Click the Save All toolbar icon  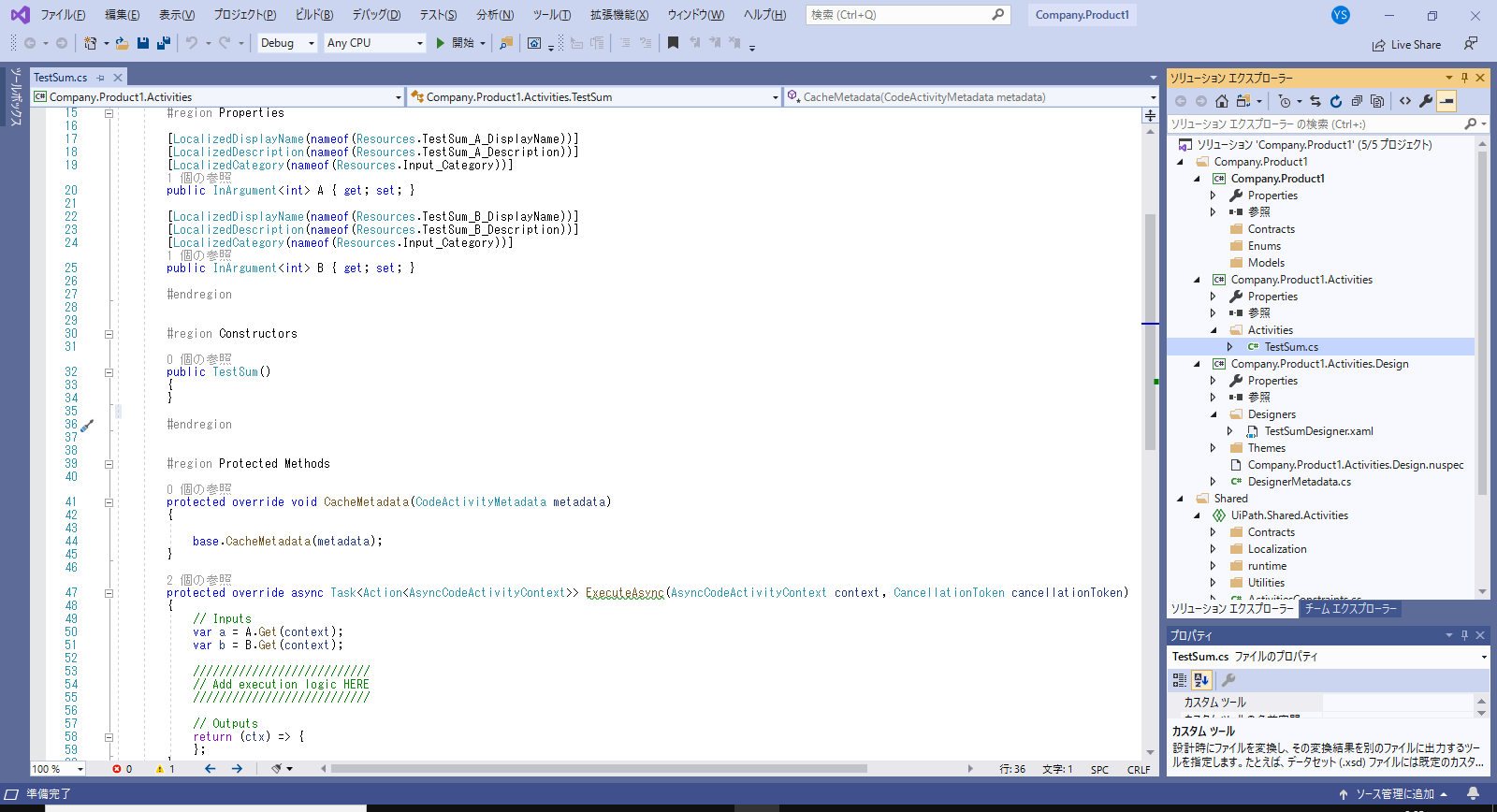click(164, 43)
